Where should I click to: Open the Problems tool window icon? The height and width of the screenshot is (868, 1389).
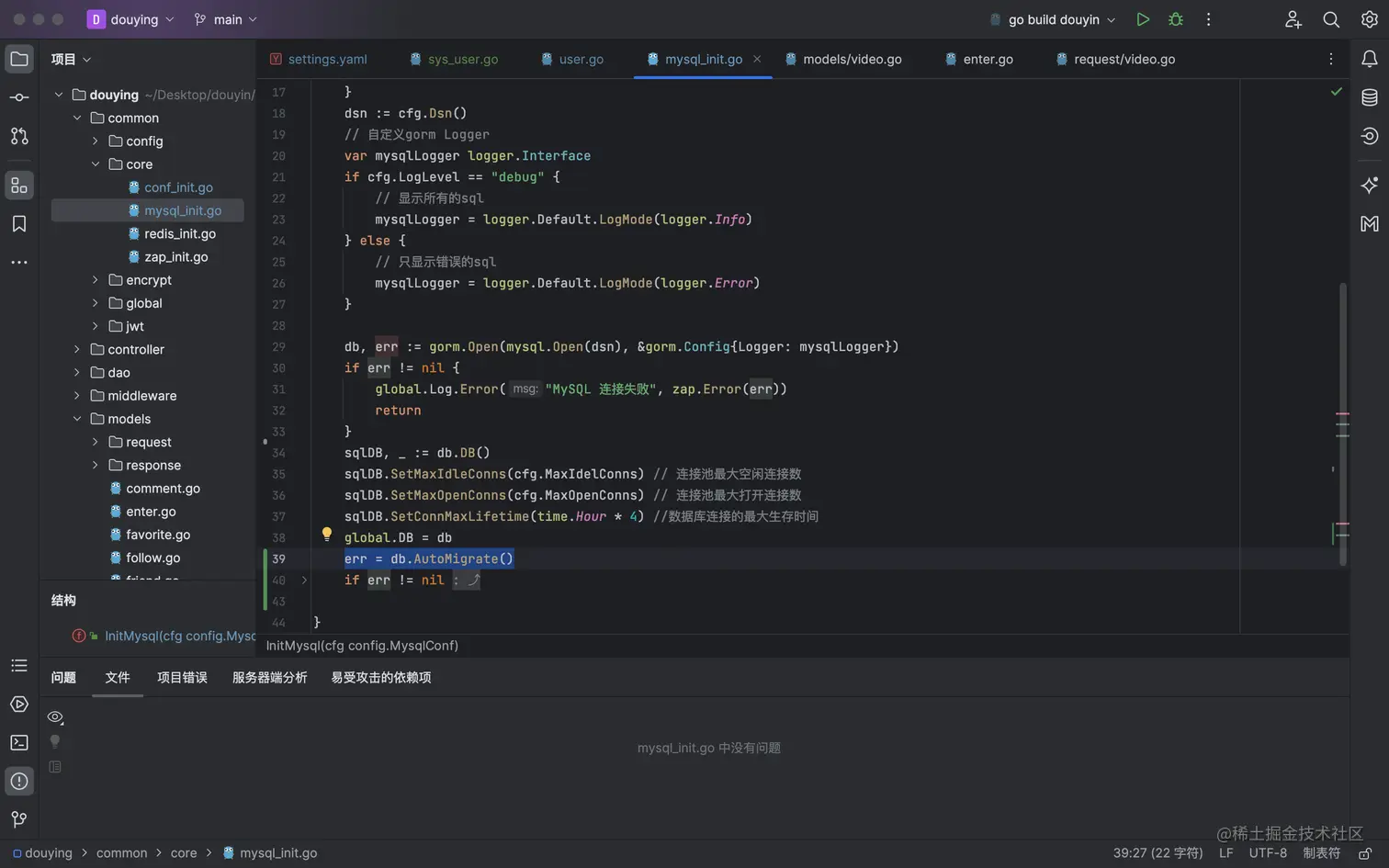click(19, 782)
